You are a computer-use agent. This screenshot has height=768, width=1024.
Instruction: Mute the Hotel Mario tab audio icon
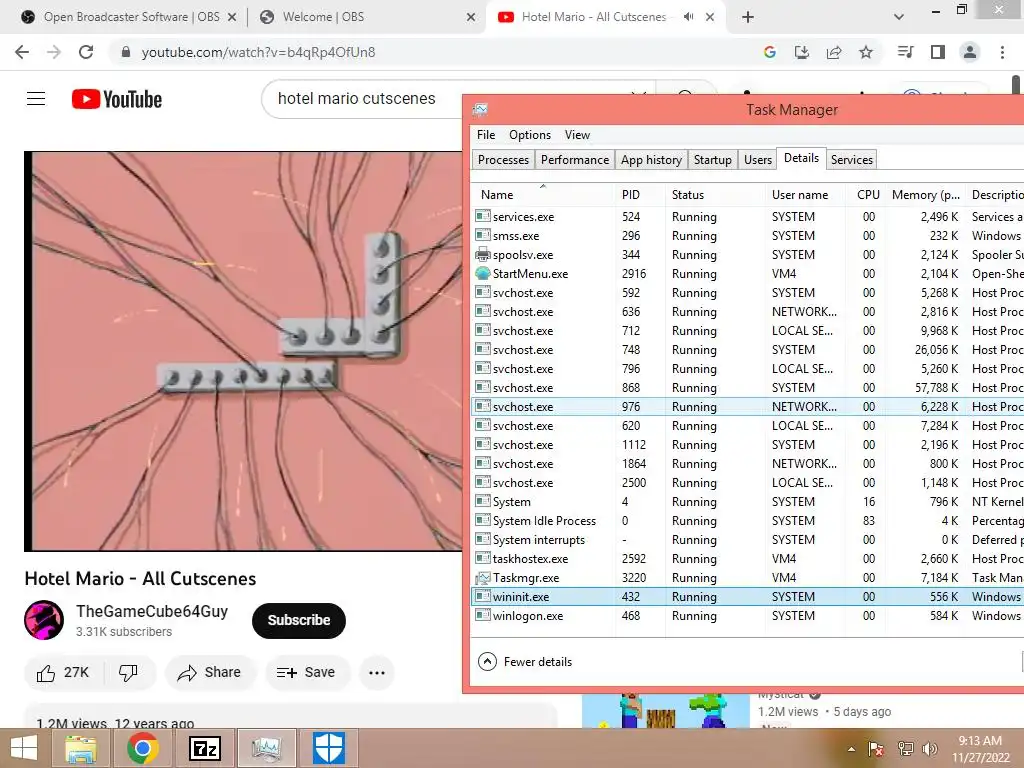(688, 17)
